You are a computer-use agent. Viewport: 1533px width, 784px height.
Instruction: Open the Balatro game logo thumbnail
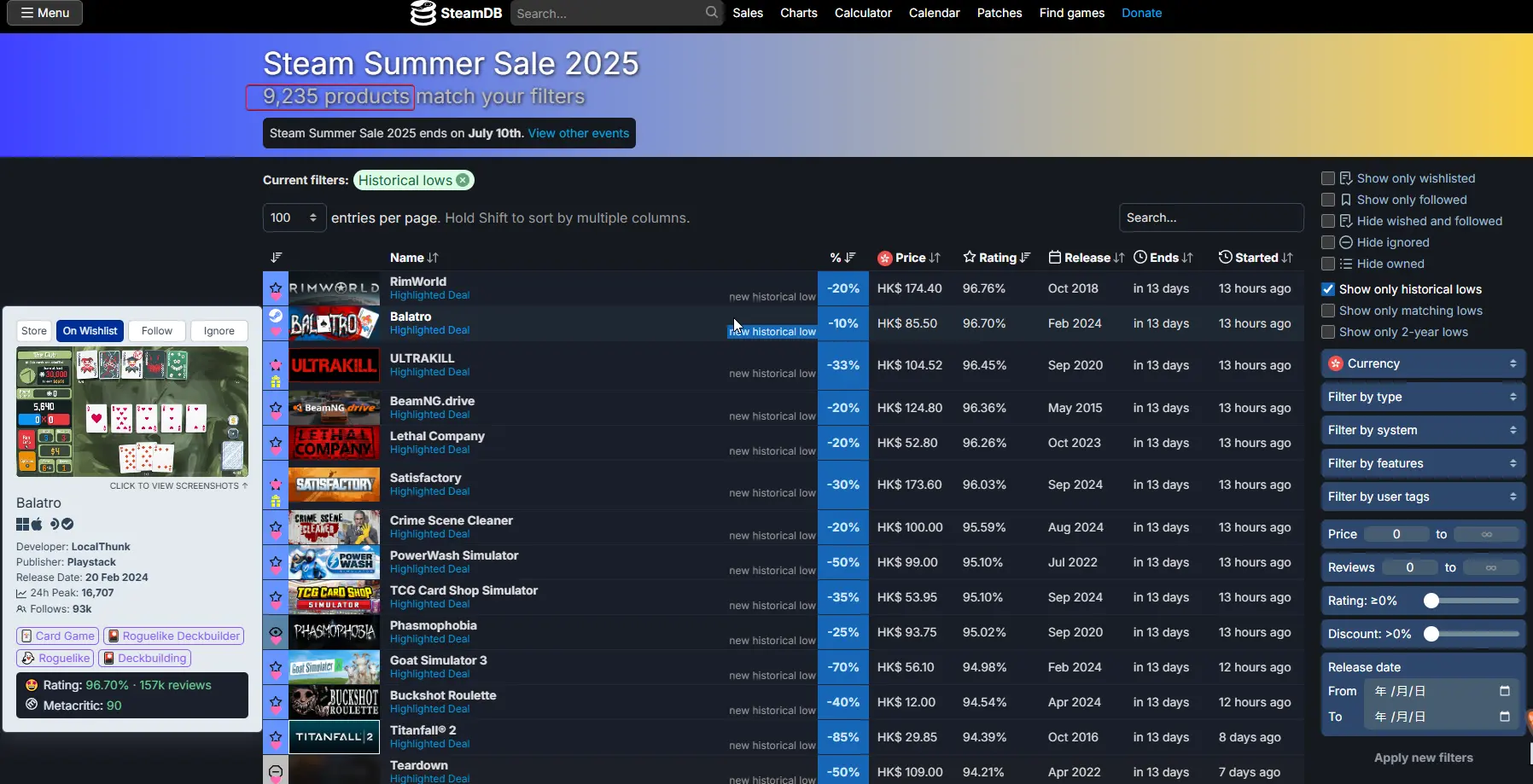click(335, 324)
